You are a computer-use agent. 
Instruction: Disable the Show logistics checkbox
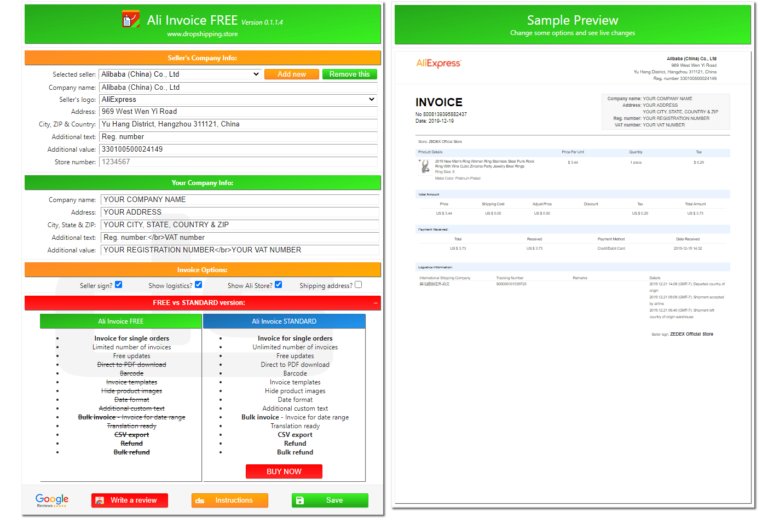click(x=199, y=285)
